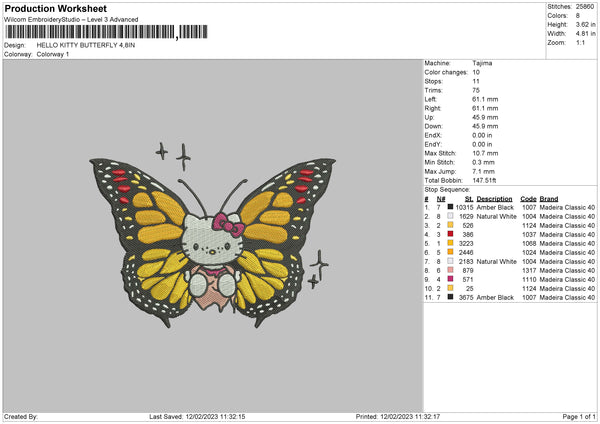The height and width of the screenshot is (424, 600).
Task: Click the Max Stitch value '10.7 mm'
Action: (485, 153)
